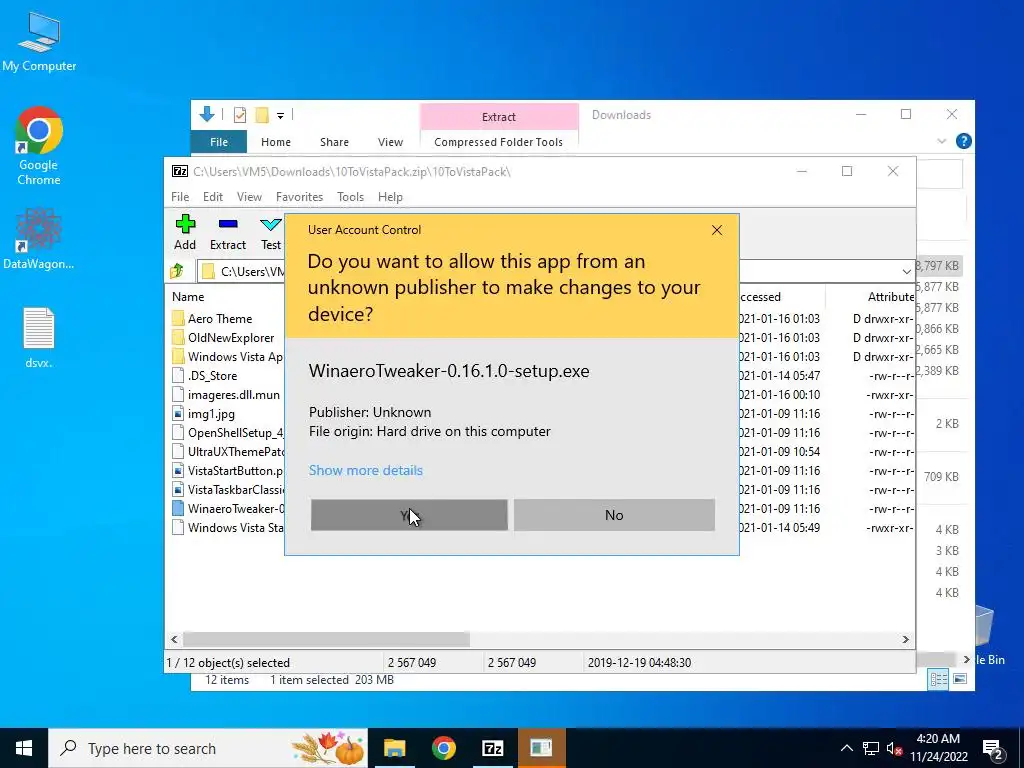Click the 7-Zip up-folder icon
This screenshot has height=768, width=1024.
pos(177,271)
